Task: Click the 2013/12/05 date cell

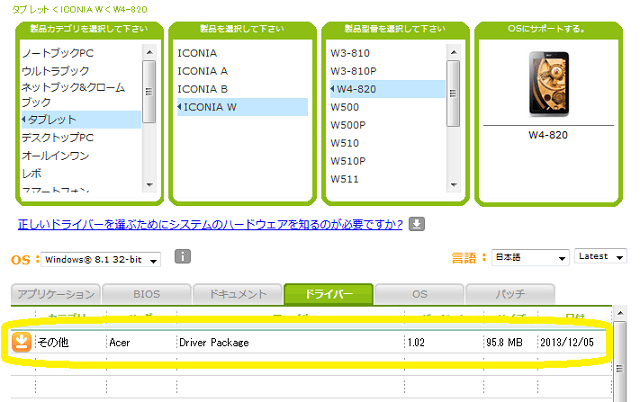Action: [x=574, y=342]
